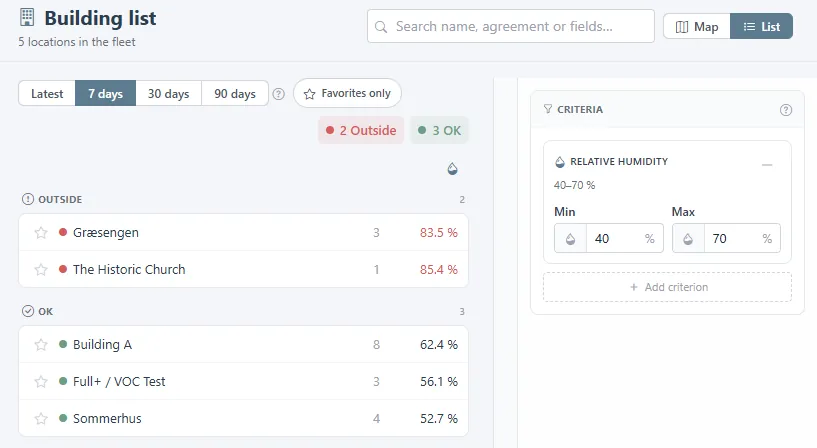Toggle the Favorites only filter
This screenshot has height=448, width=817.
[347, 93]
